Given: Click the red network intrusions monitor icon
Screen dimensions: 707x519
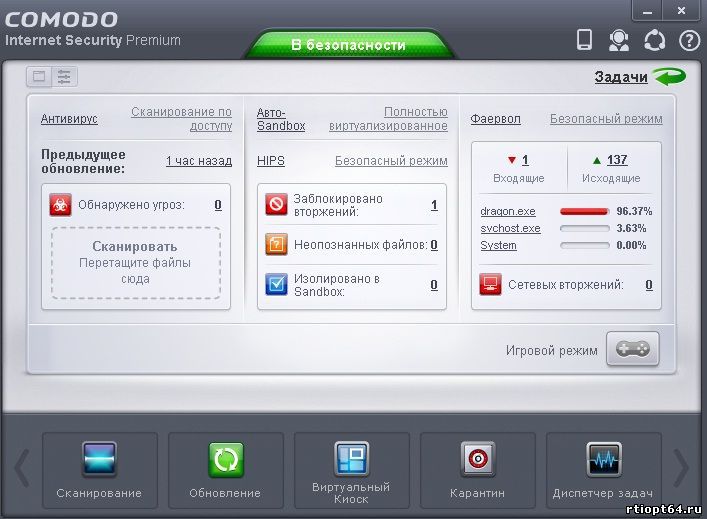Looking at the screenshot, I should coord(490,285).
